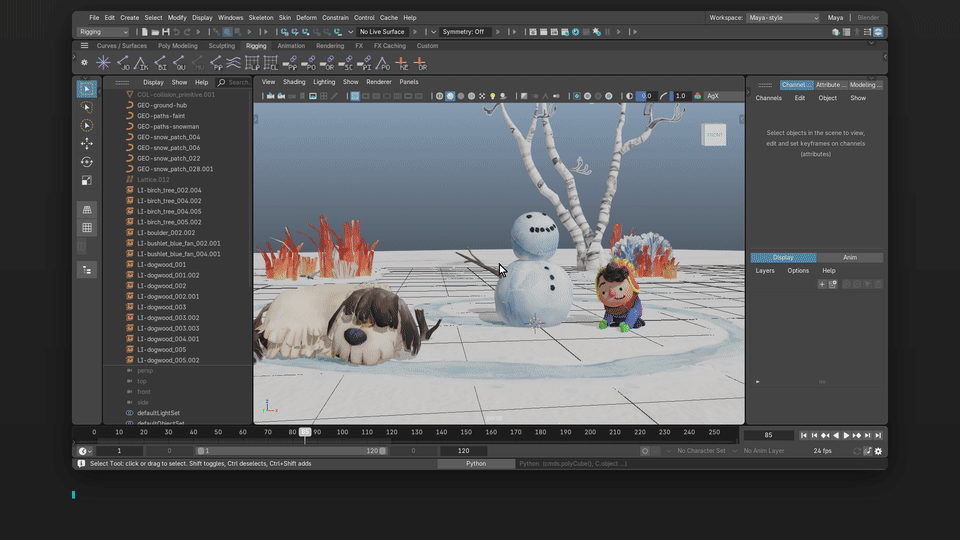960x540 pixels.
Task: Toggle the auto keyframe circle button
Action: click(645, 451)
